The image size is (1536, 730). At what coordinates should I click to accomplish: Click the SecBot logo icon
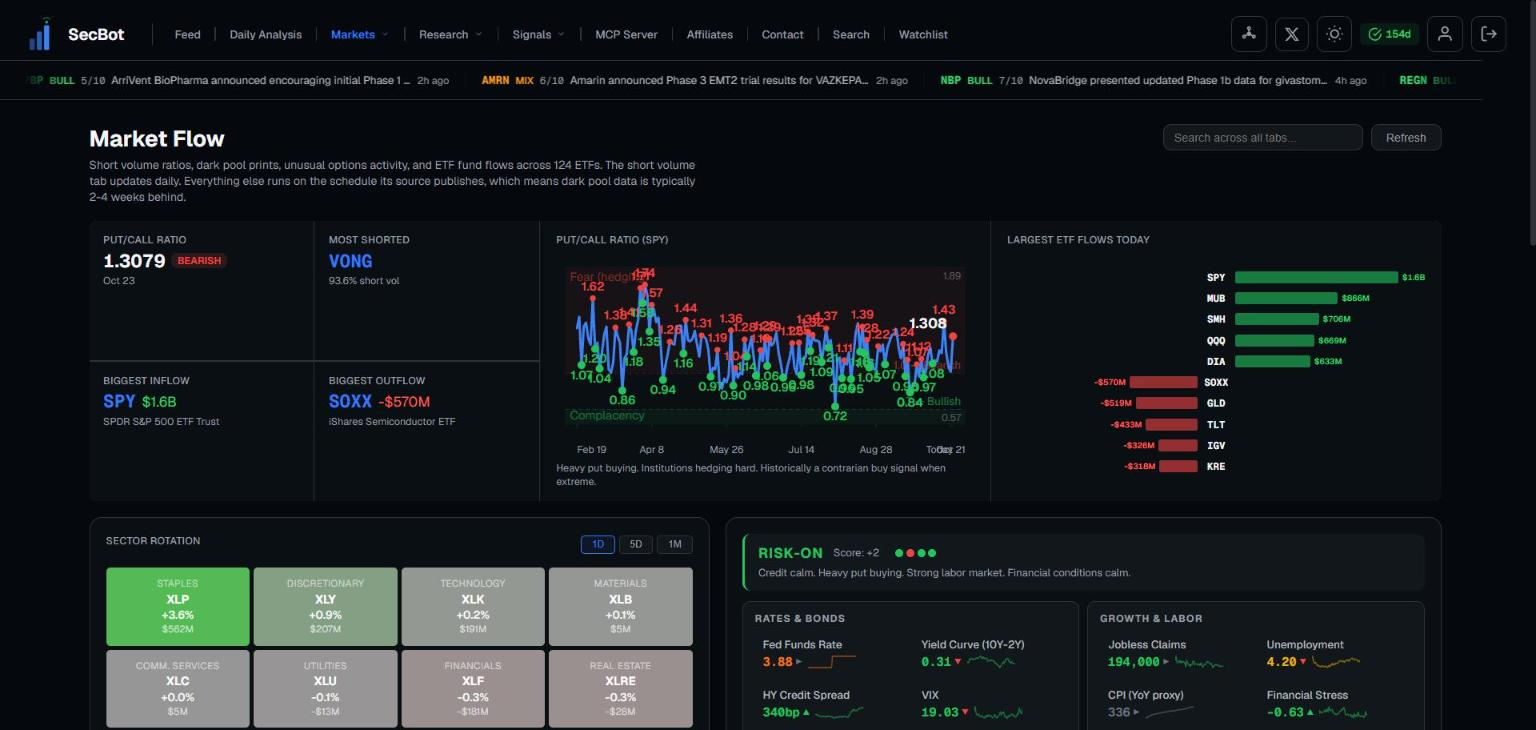pos(40,34)
